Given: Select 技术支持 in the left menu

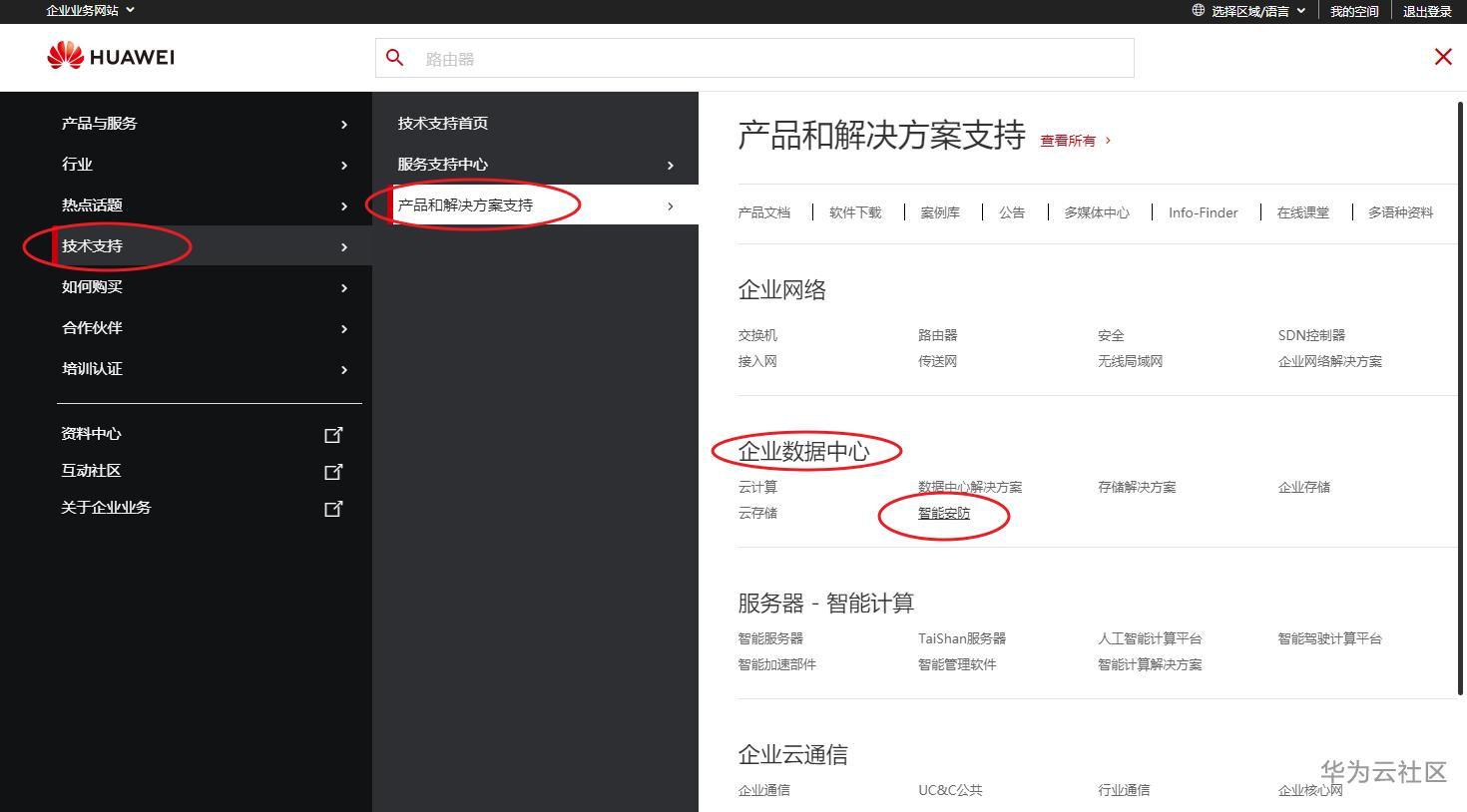Looking at the screenshot, I should (x=92, y=245).
